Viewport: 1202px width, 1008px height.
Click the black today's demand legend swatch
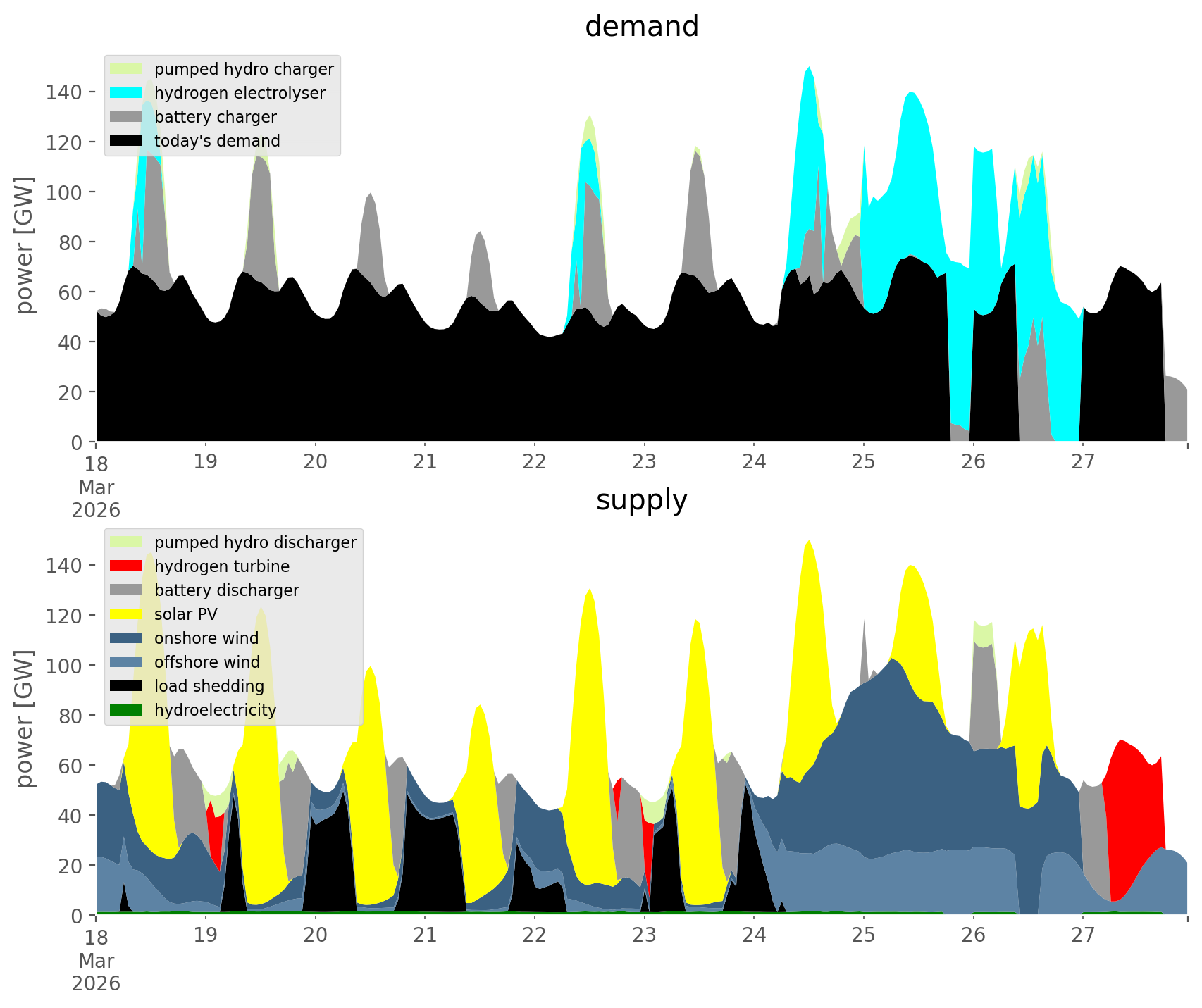click(x=126, y=141)
